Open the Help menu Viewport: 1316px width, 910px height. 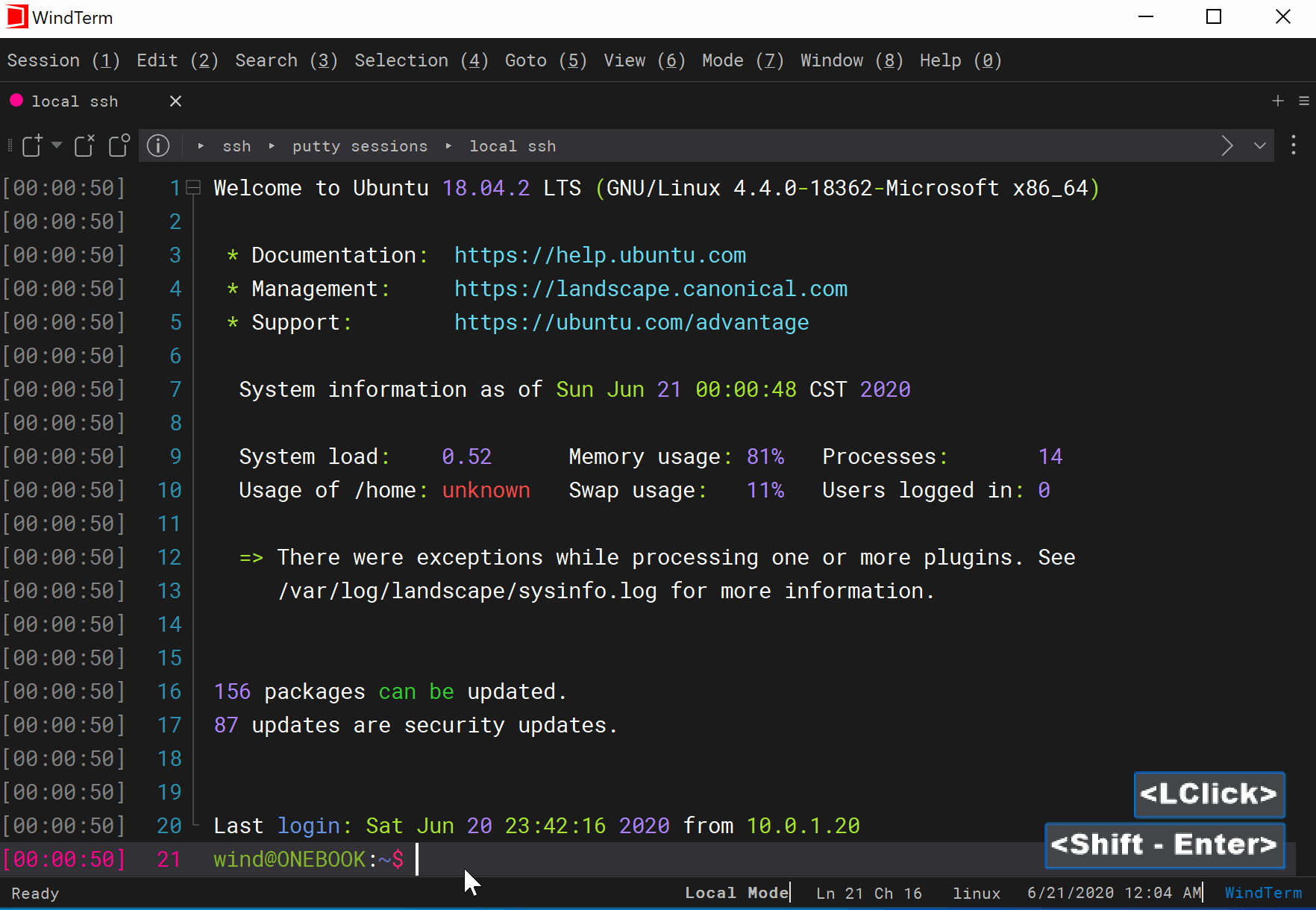click(x=961, y=60)
